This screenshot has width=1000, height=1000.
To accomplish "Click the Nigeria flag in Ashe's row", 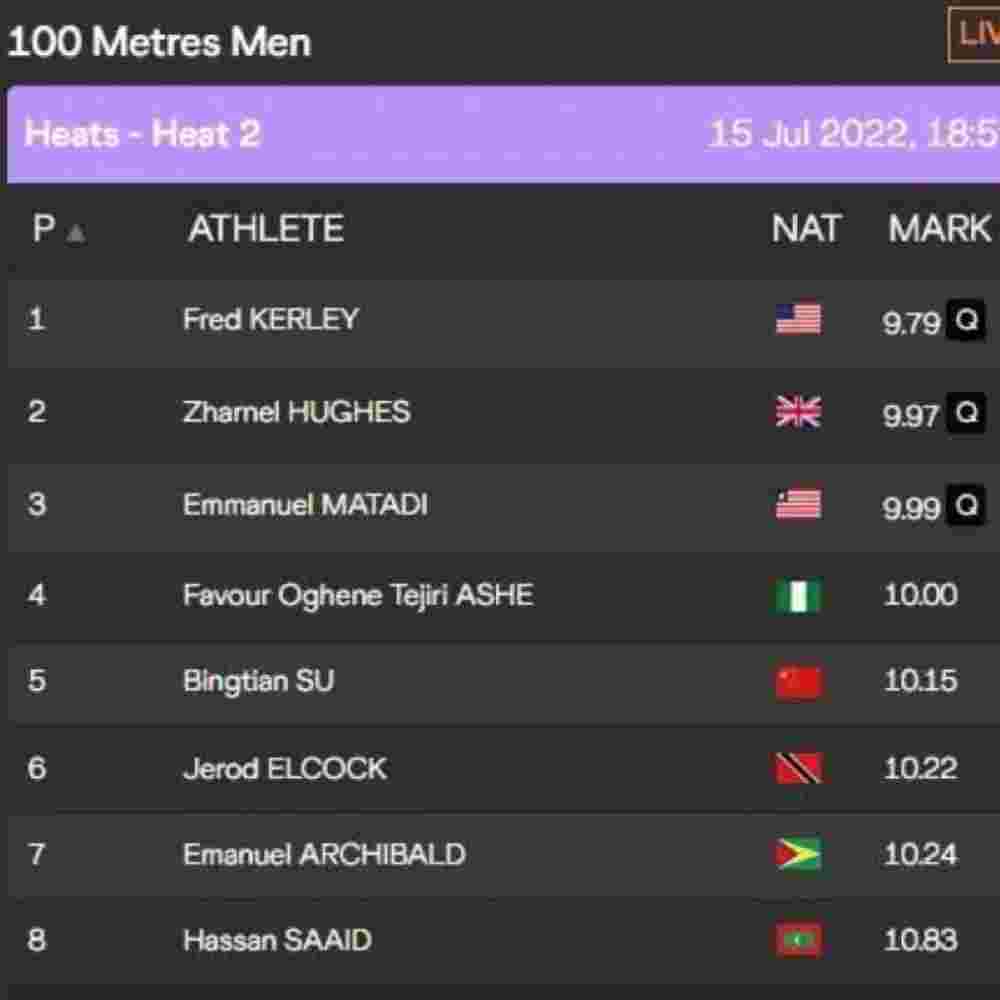I will coord(798,596).
